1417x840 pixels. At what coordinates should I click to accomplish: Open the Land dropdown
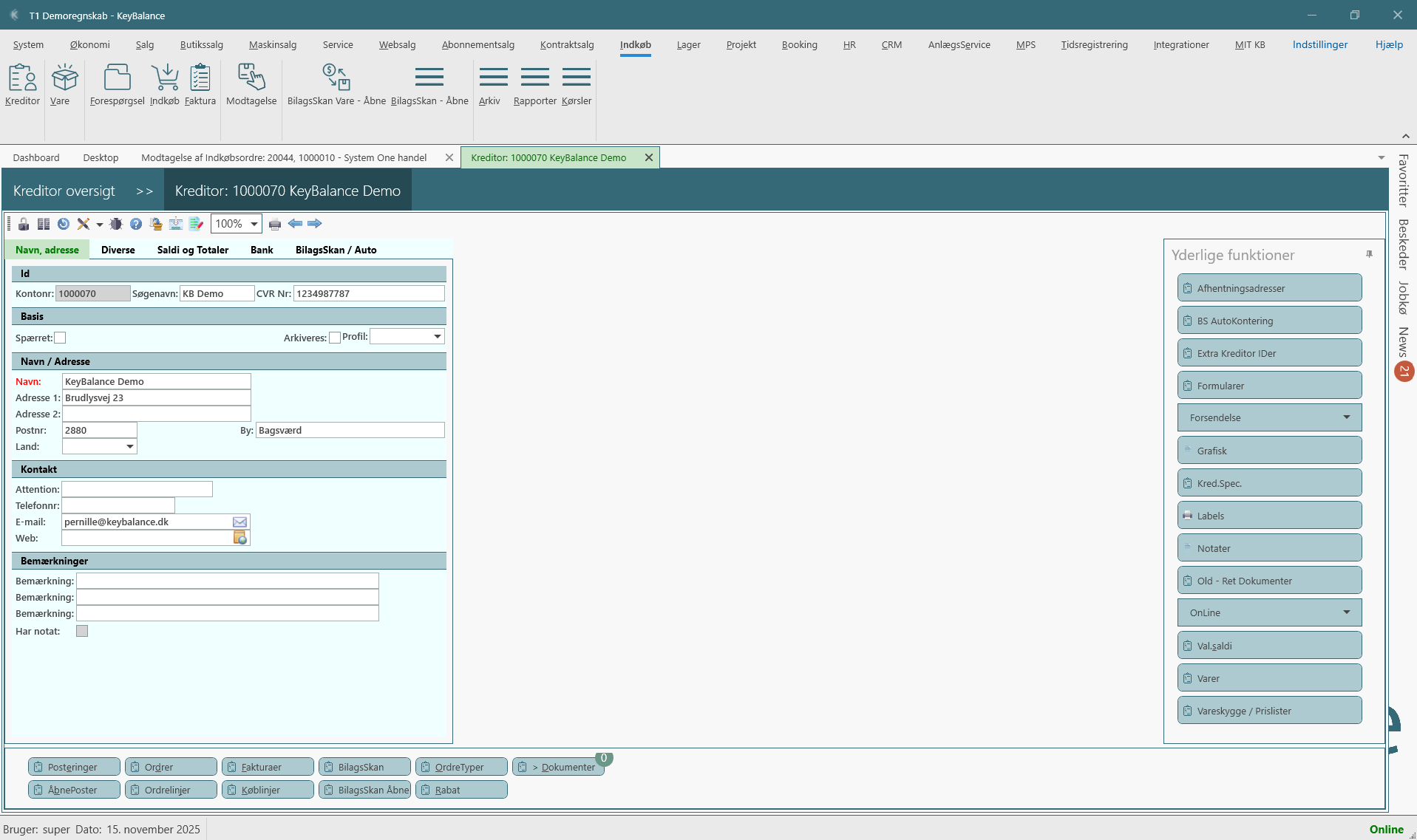point(129,446)
